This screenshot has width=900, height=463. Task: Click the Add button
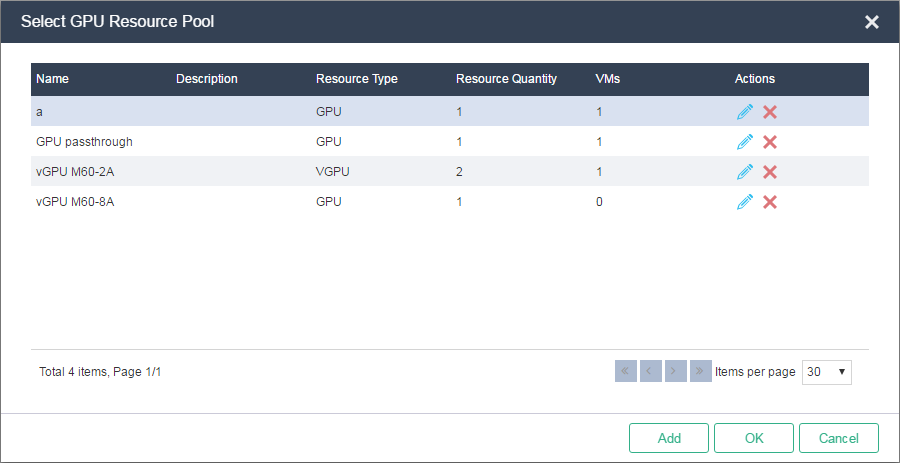coord(669,438)
